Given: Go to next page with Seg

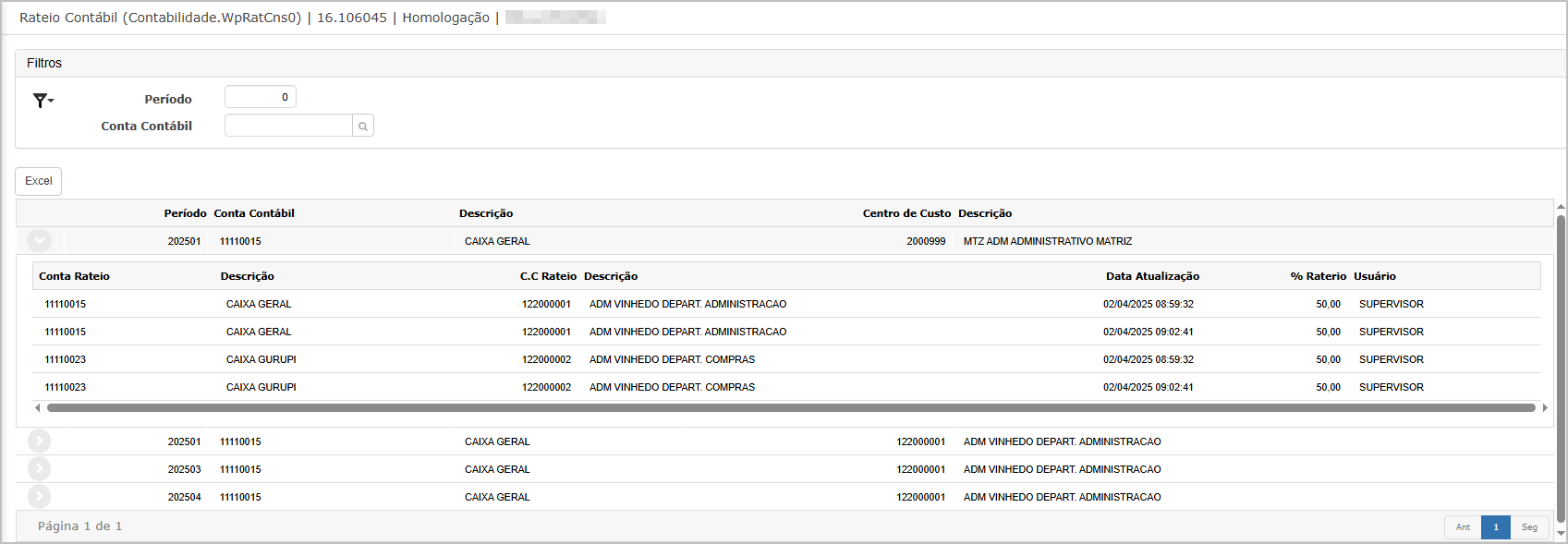Looking at the screenshot, I should [x=1529, y=527].
